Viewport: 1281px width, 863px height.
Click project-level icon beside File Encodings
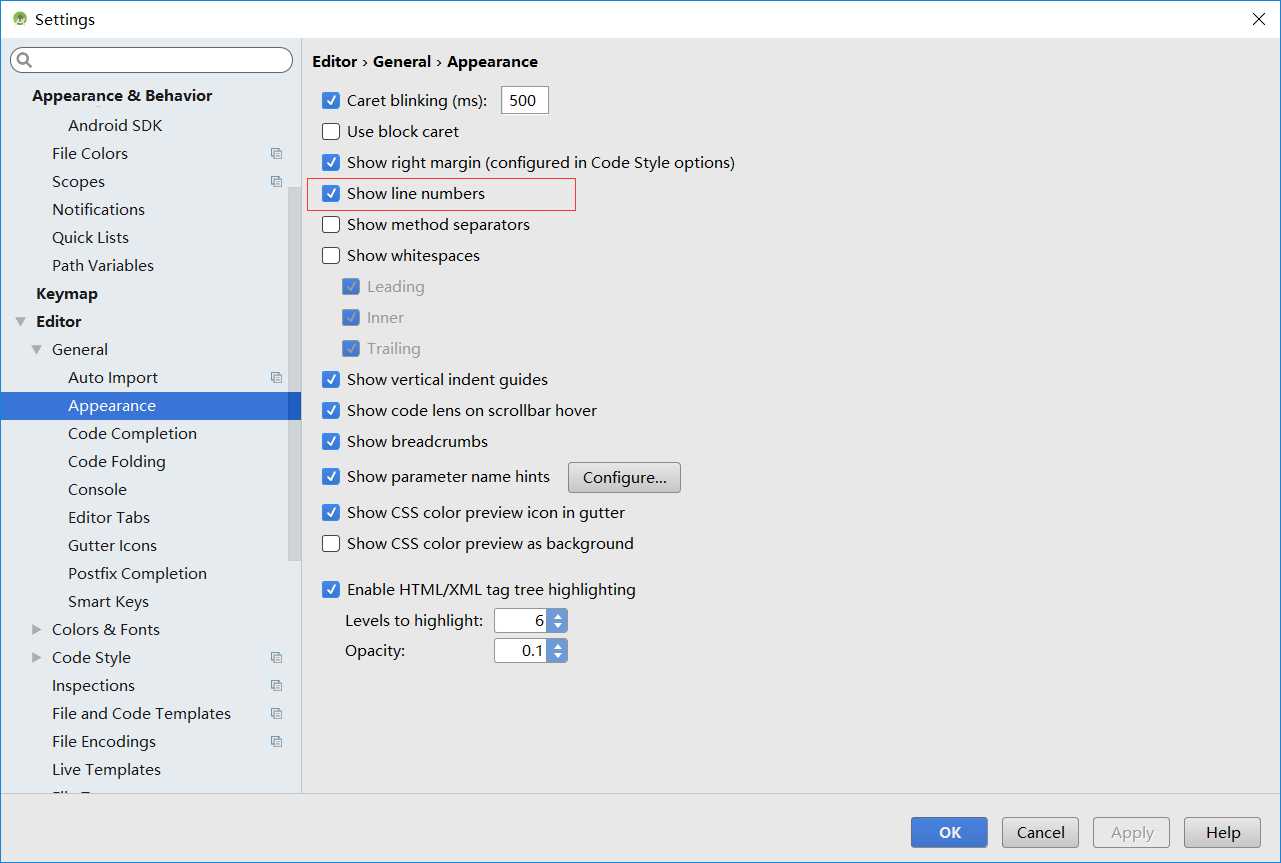(x=277, y=742)
